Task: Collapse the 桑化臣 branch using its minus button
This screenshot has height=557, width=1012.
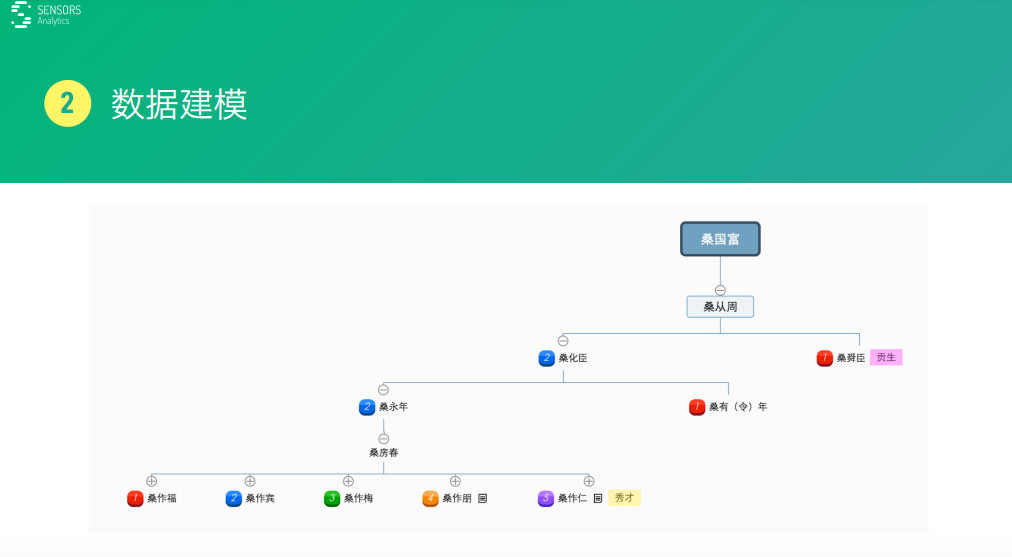Action: point(563,341)
